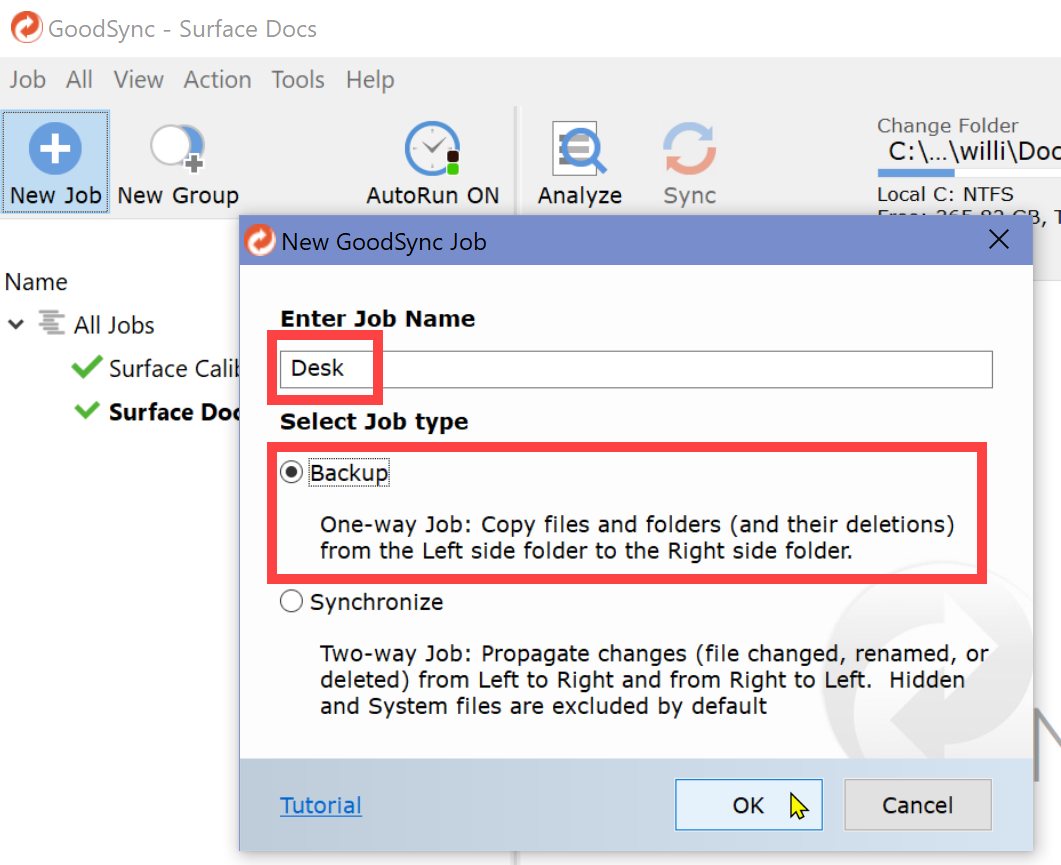Click the 'Local C: NTFS' drive info

coord(945,194)
